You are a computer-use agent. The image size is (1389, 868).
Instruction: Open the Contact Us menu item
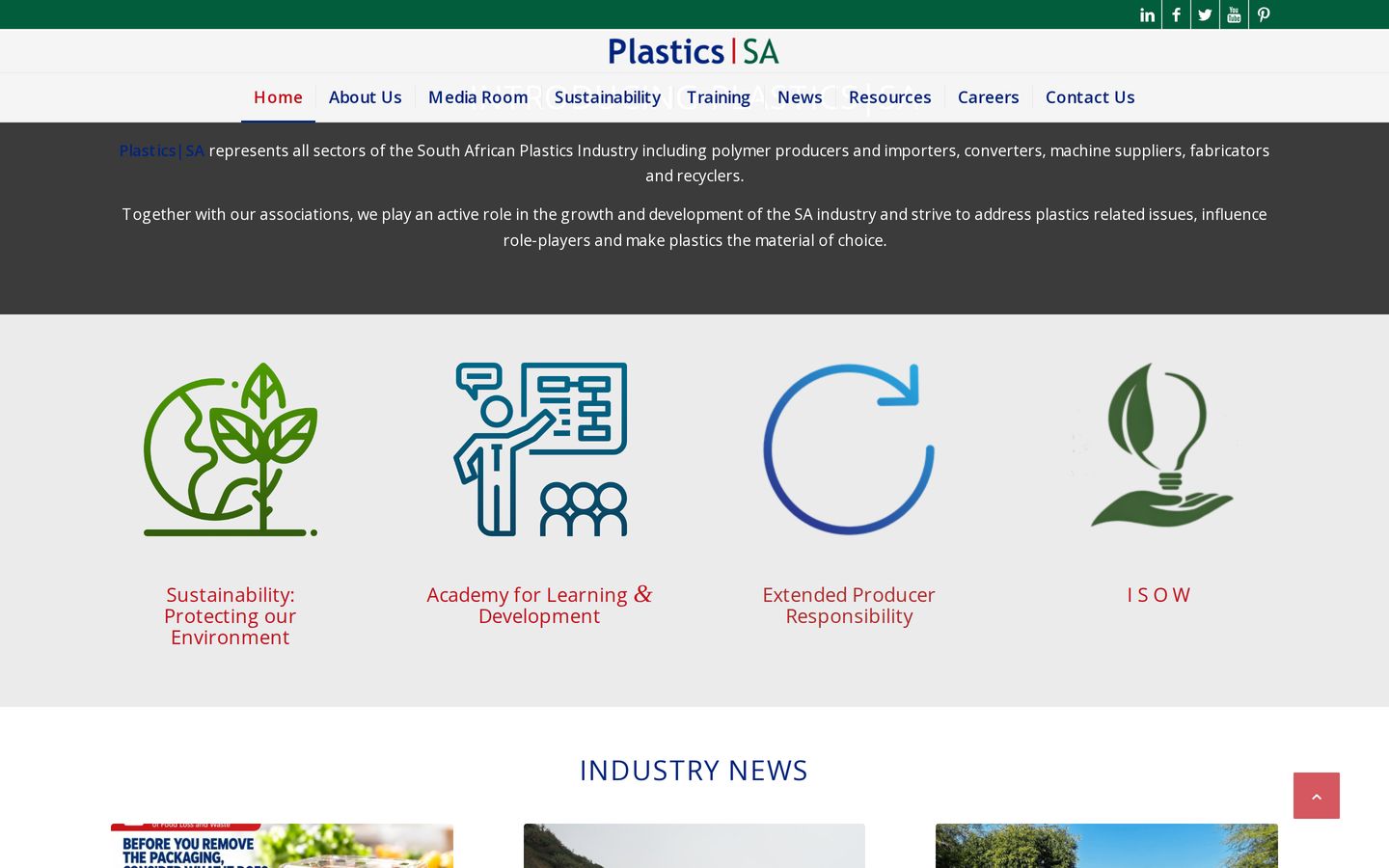point(1090,97)
